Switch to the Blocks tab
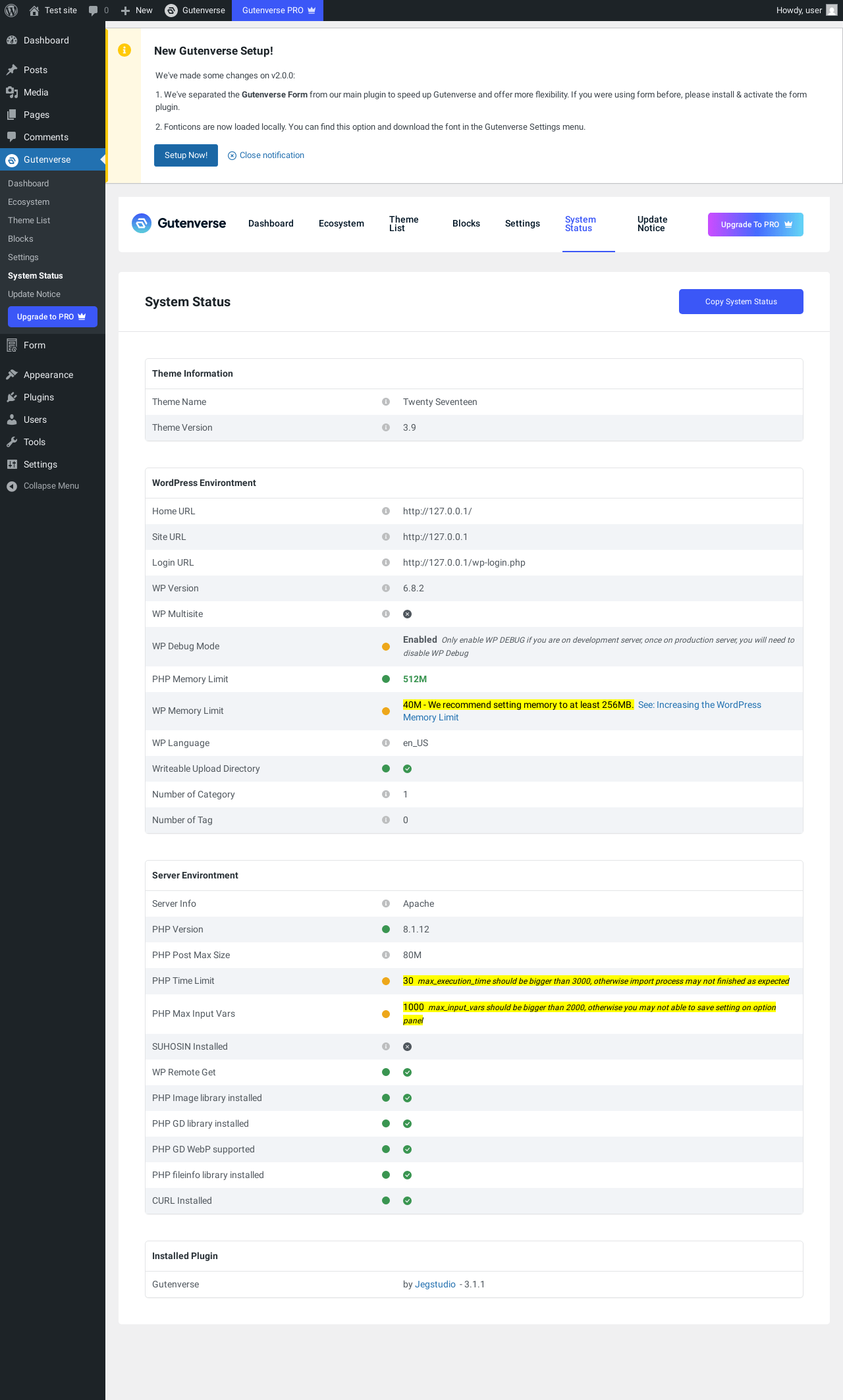 tap(466, 224)
